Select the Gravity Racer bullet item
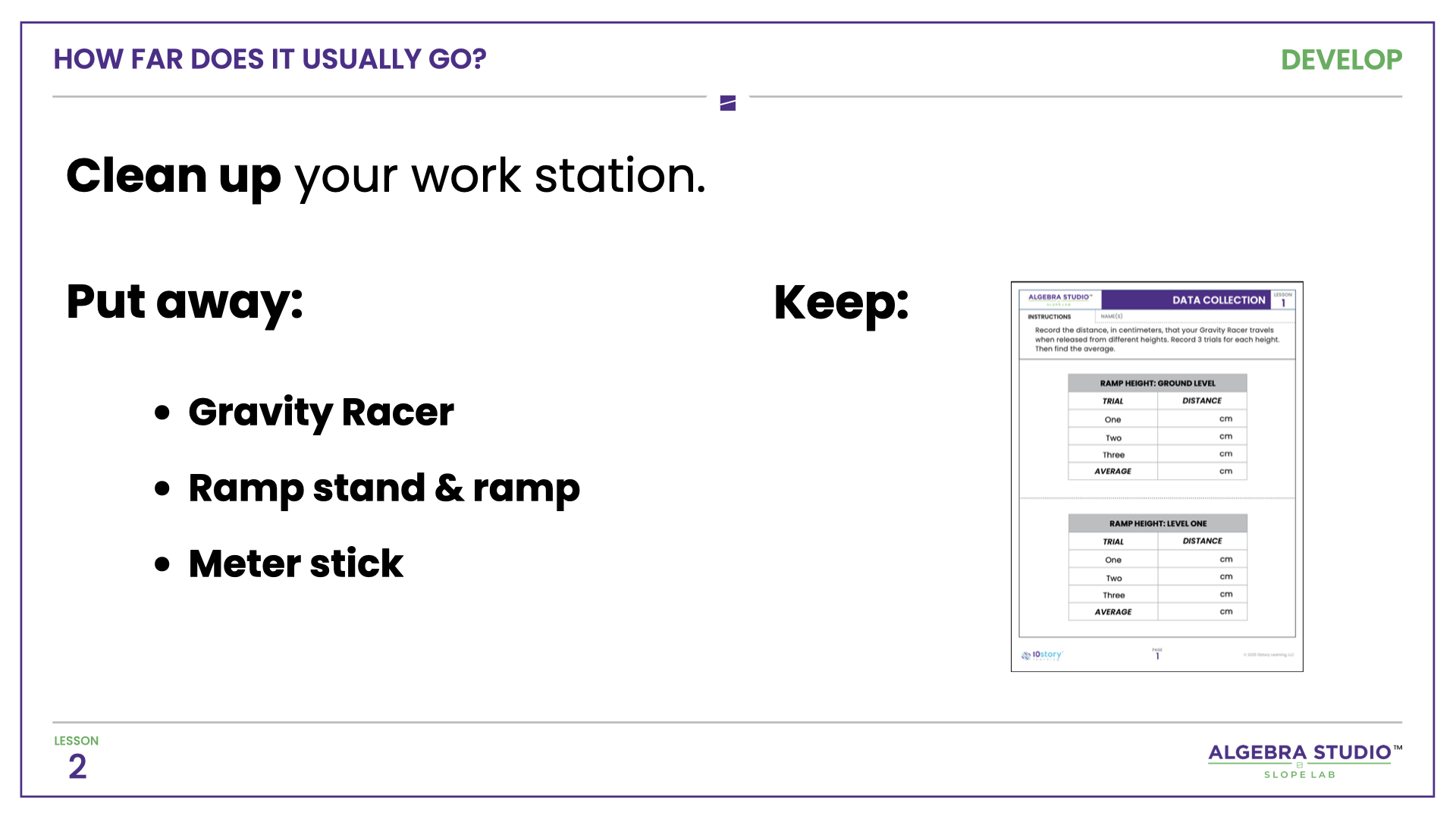Screen dimensions: 1456x819 point(321,413)
